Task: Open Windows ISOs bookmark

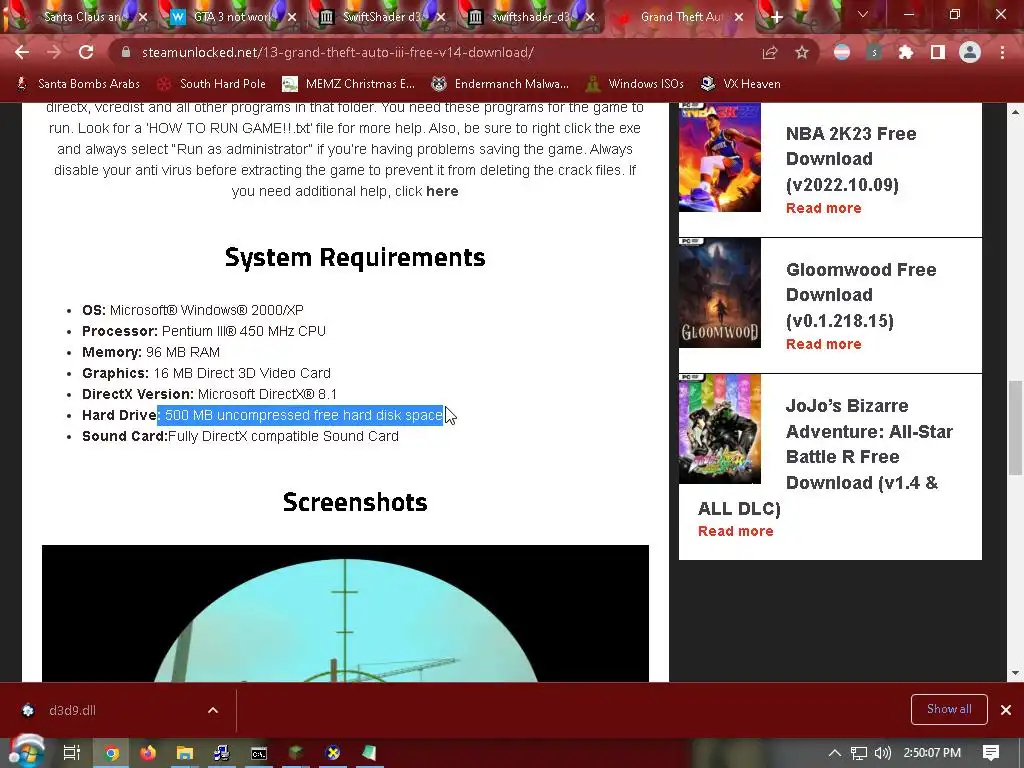Action: tap(635, 84)
